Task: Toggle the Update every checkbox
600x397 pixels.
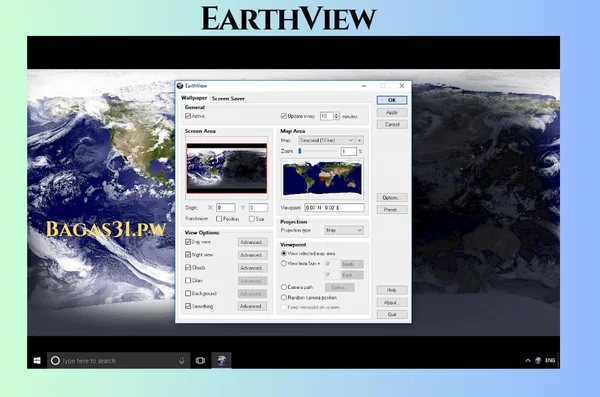Action: tap(284, 116)
